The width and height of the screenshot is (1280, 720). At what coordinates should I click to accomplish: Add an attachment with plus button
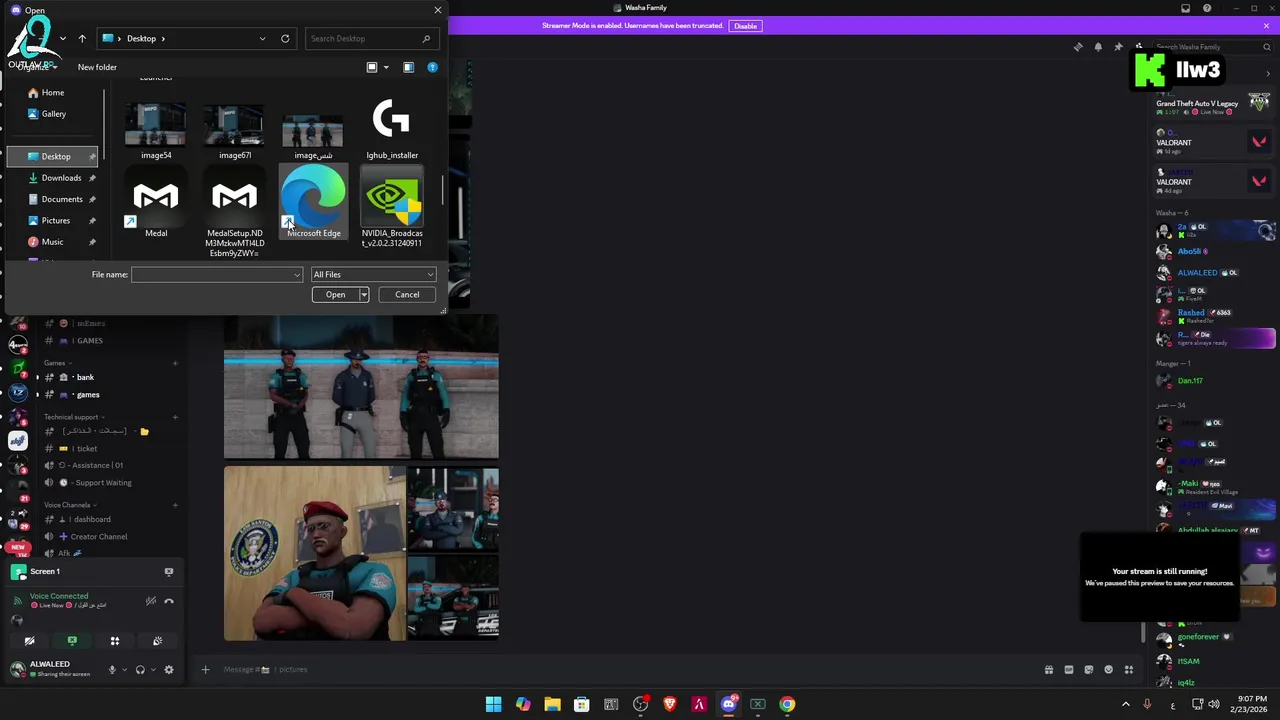point(205,669)
